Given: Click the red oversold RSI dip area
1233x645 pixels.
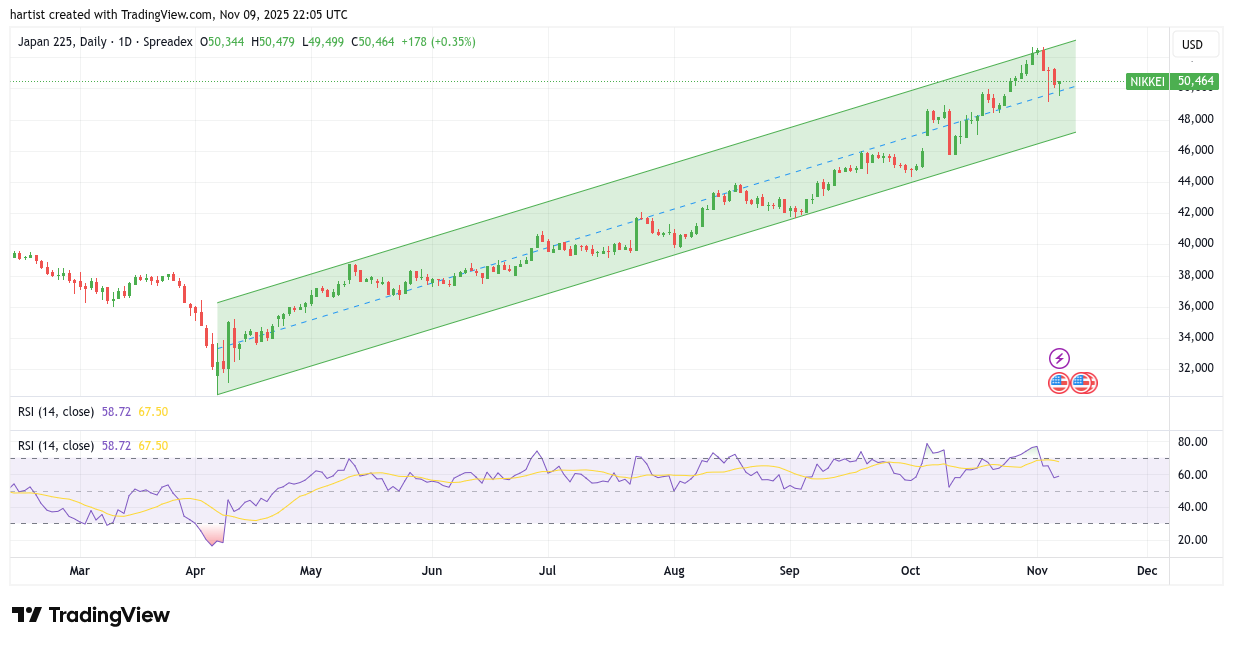Looking at the screenshot, I should click(x=213, y=538).
